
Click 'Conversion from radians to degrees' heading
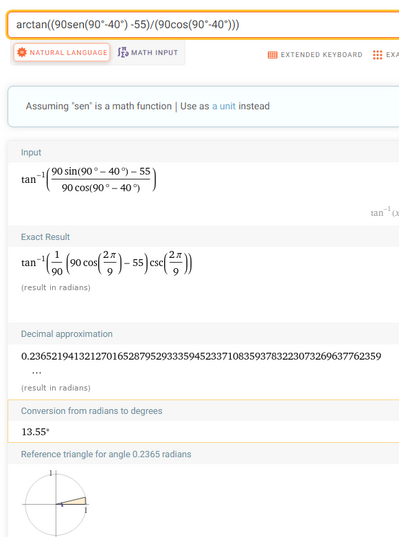tap(91, 411)
